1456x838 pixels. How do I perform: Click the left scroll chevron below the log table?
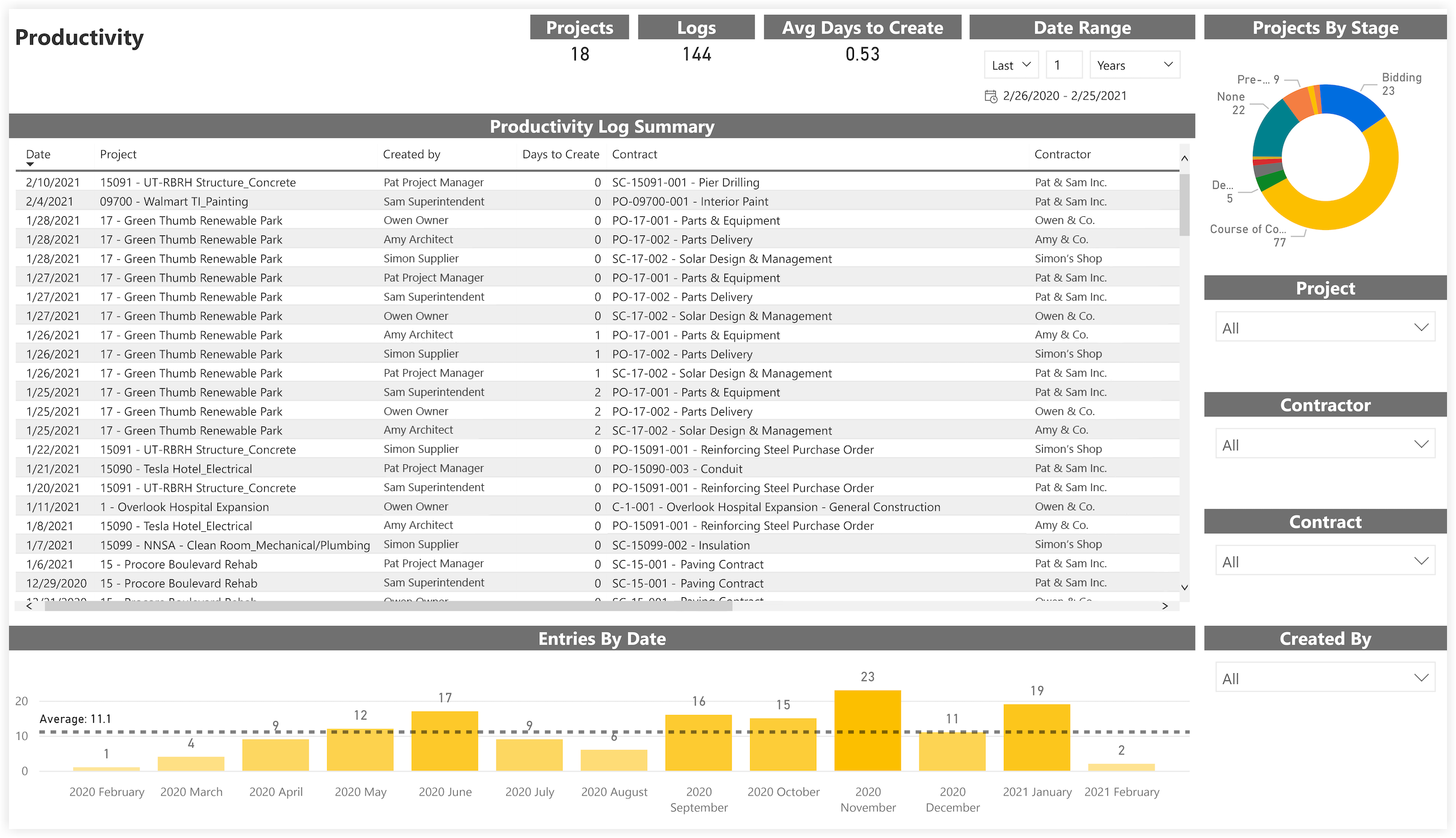tap(28, 606)
